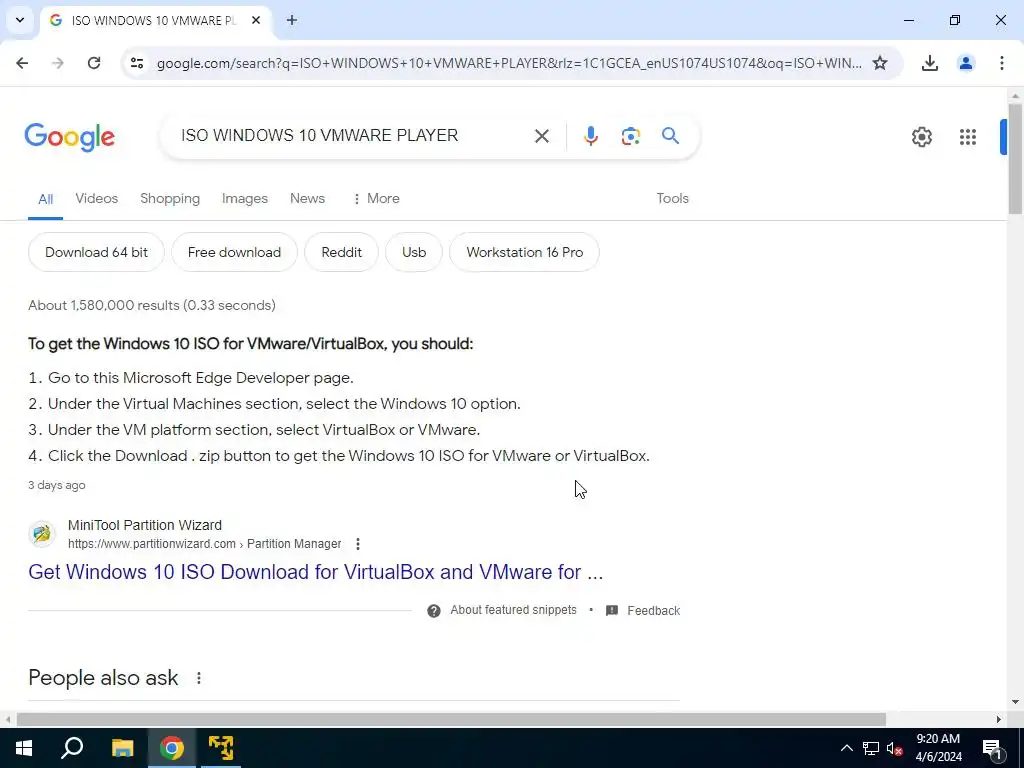Click the '3 days ago' snippet date
The height and width of the screenshot is (768, 1024).
[x=57, y=485]
